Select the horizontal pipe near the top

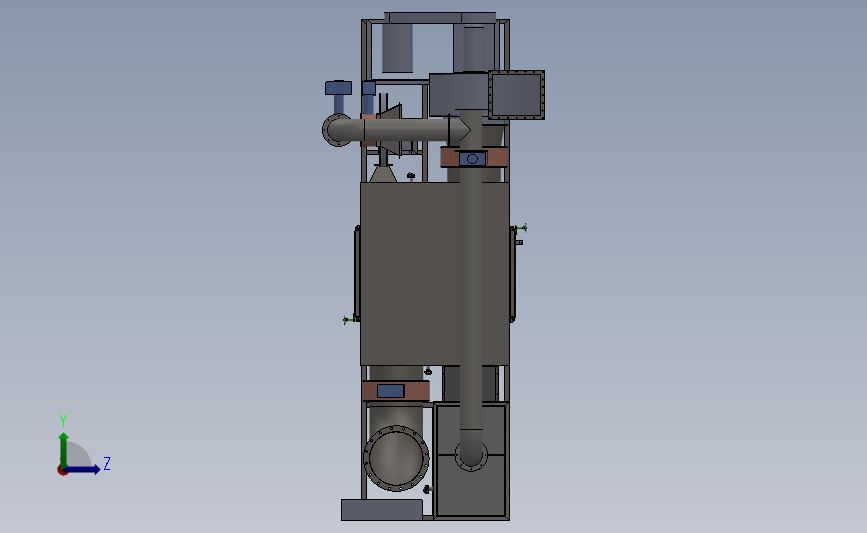pos(412,130)
